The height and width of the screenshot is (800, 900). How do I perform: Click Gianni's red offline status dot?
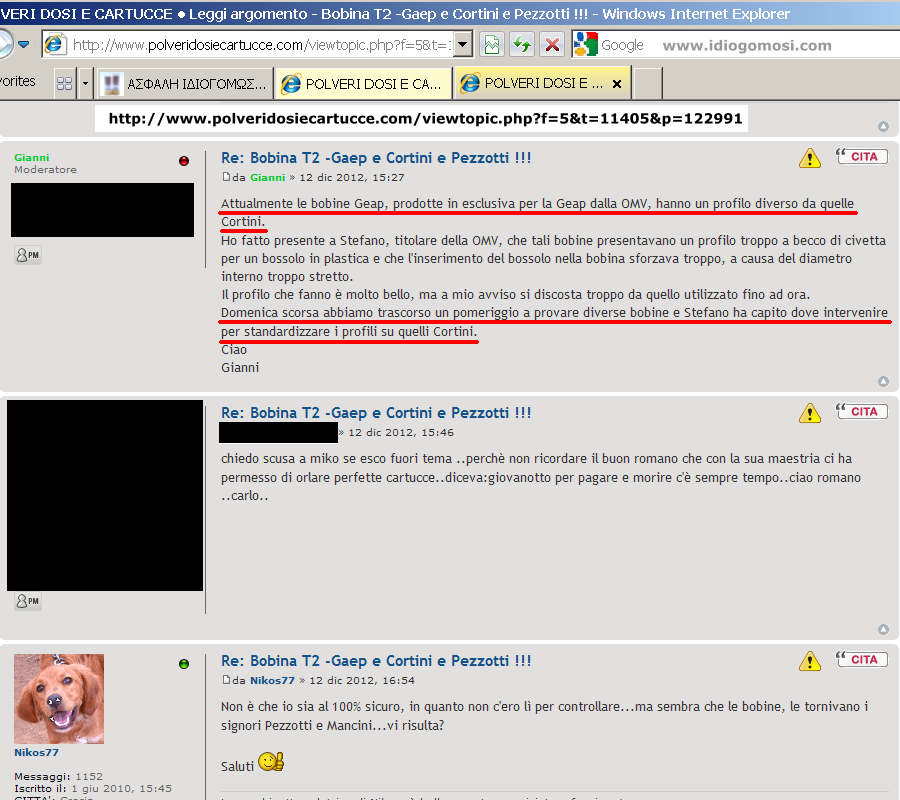pos(184,161)
